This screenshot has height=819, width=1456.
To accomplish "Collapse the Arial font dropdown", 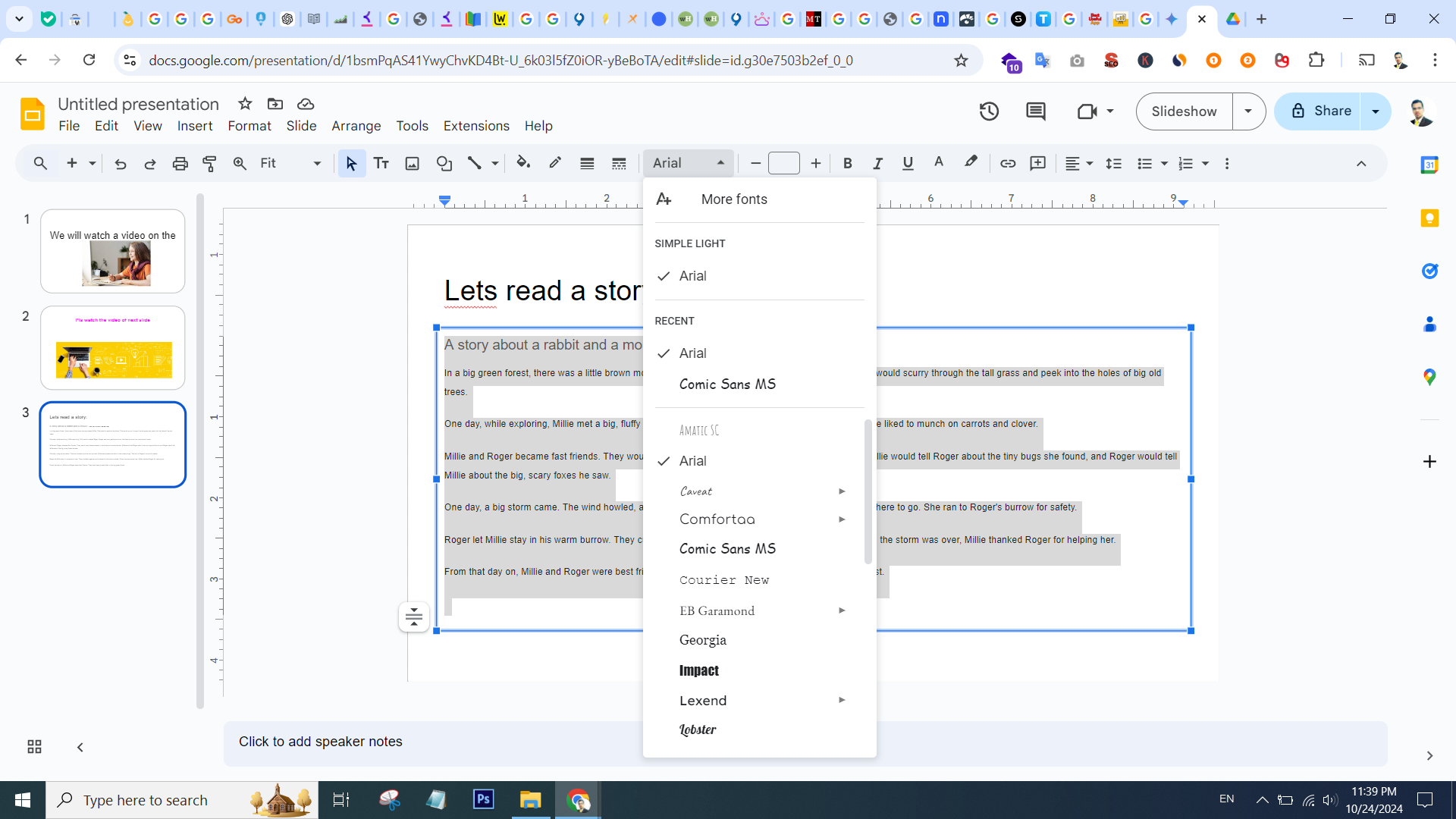I will click(689, 163).
